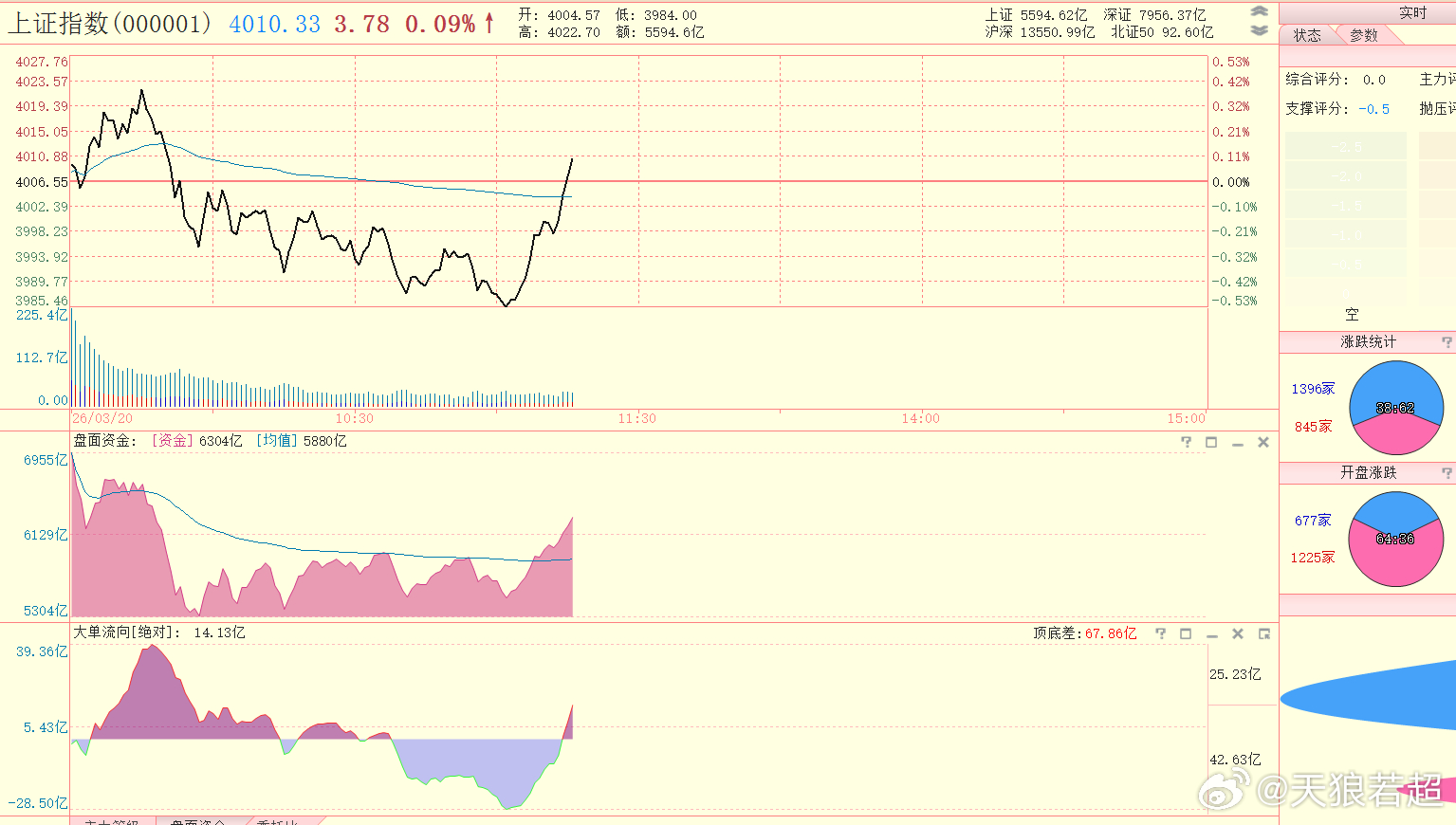Click the 4006.55 baseline price label

coord(42,182)
